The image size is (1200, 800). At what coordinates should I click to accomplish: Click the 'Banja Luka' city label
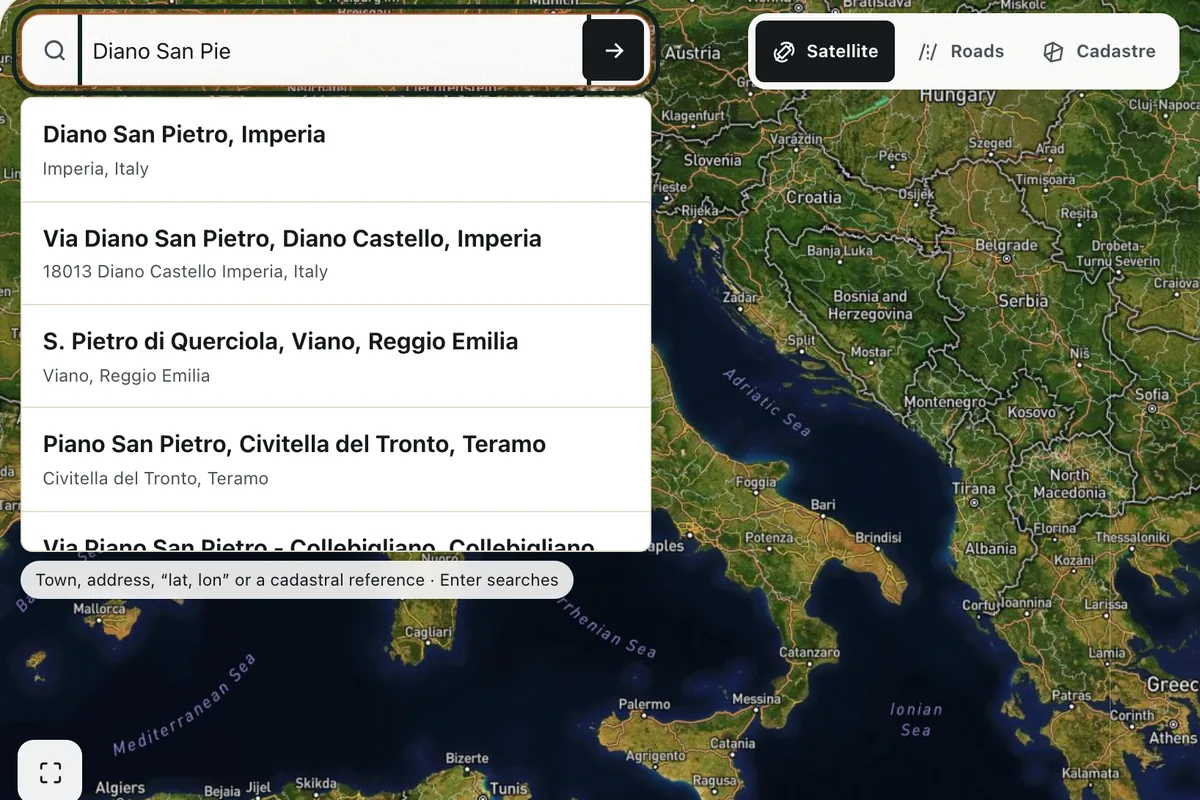(x=840, y=251)
